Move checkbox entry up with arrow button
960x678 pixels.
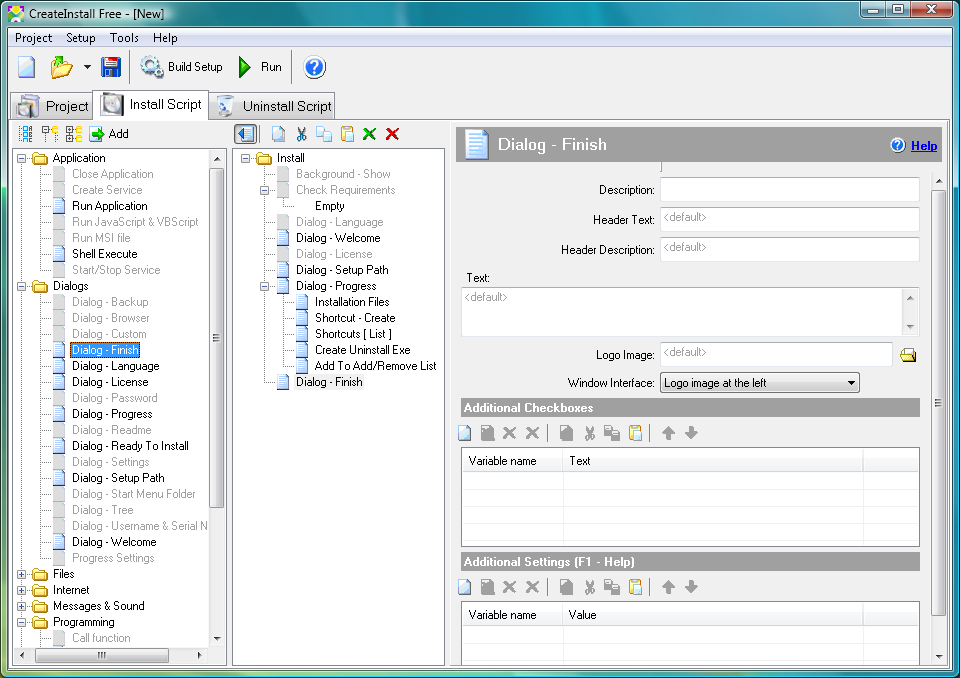[x=668, y=432]
